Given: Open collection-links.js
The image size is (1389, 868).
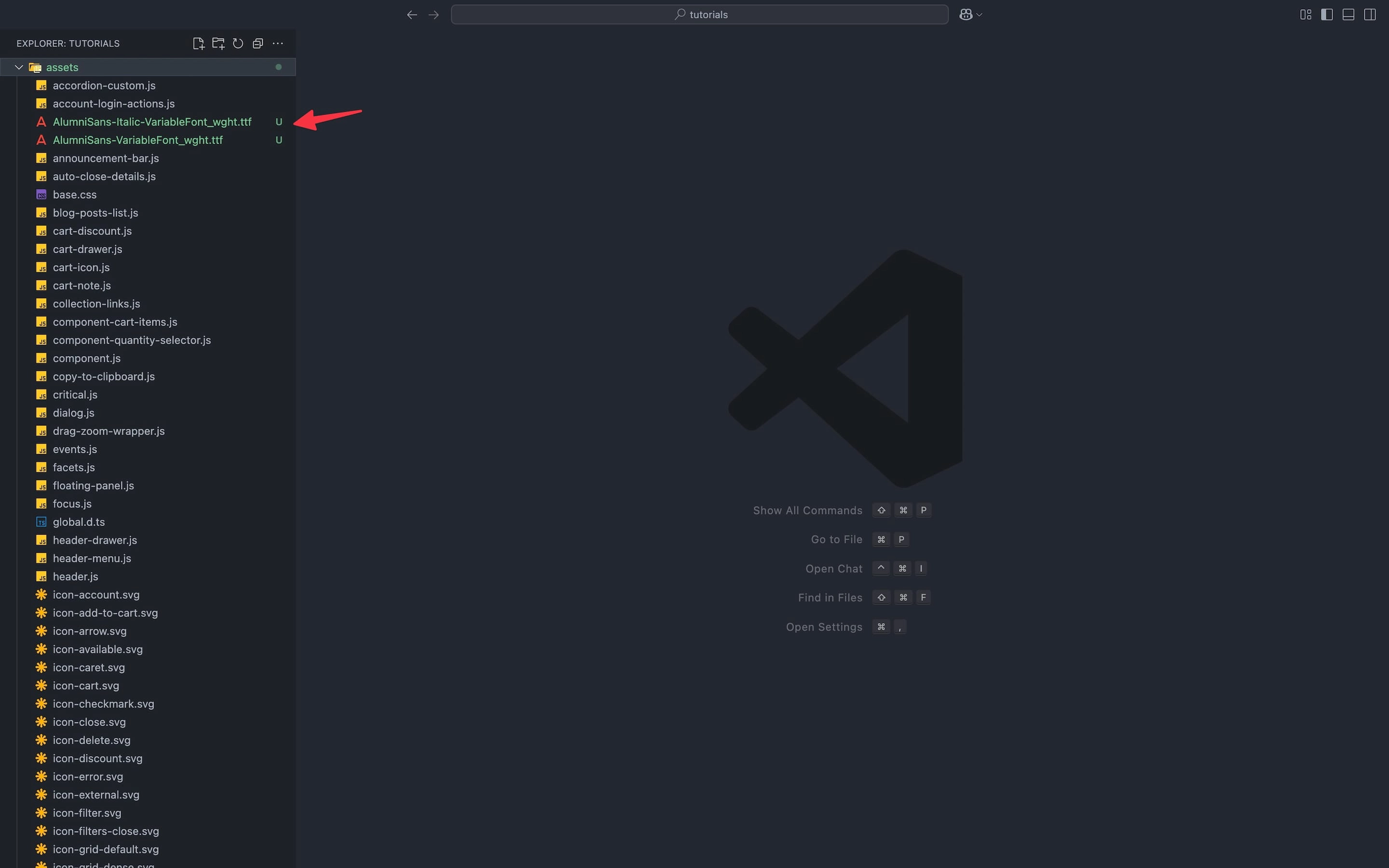Looking at the screenshot, I should pos(148,304).
